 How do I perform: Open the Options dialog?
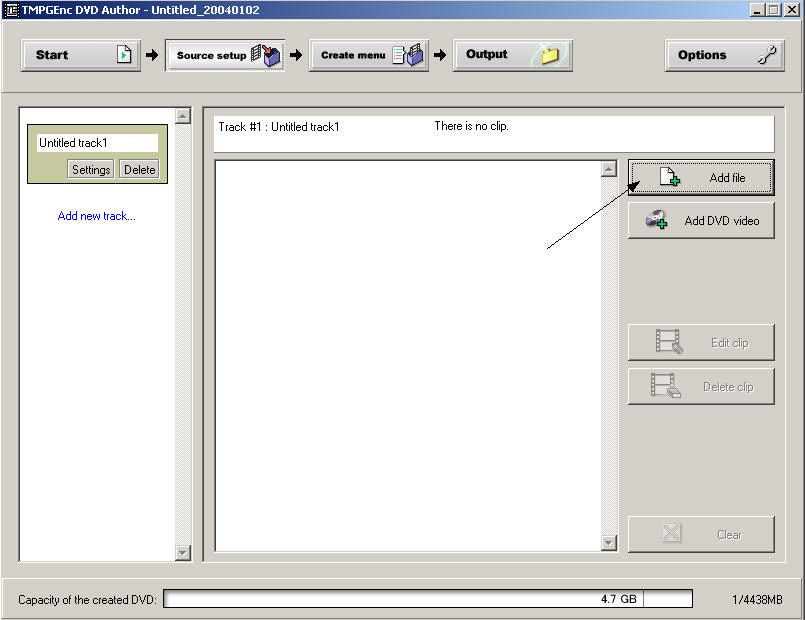coord(724,55)
